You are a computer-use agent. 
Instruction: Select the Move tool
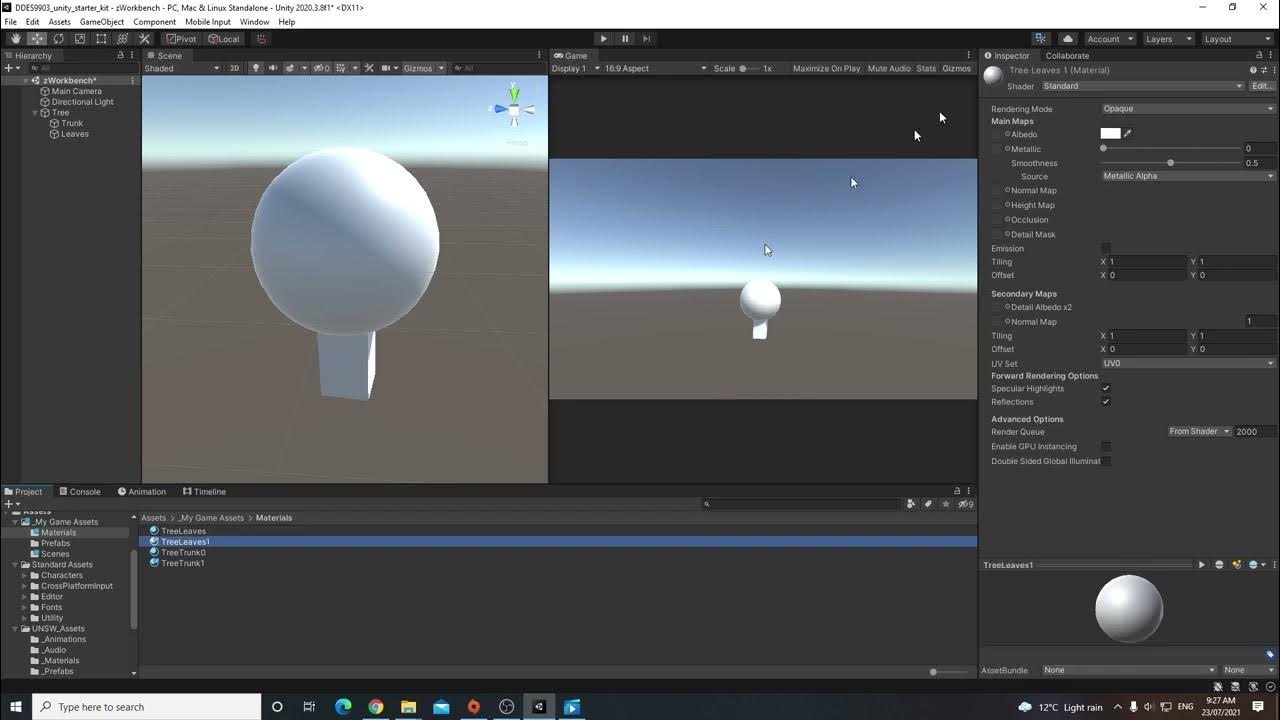point(37,39)
